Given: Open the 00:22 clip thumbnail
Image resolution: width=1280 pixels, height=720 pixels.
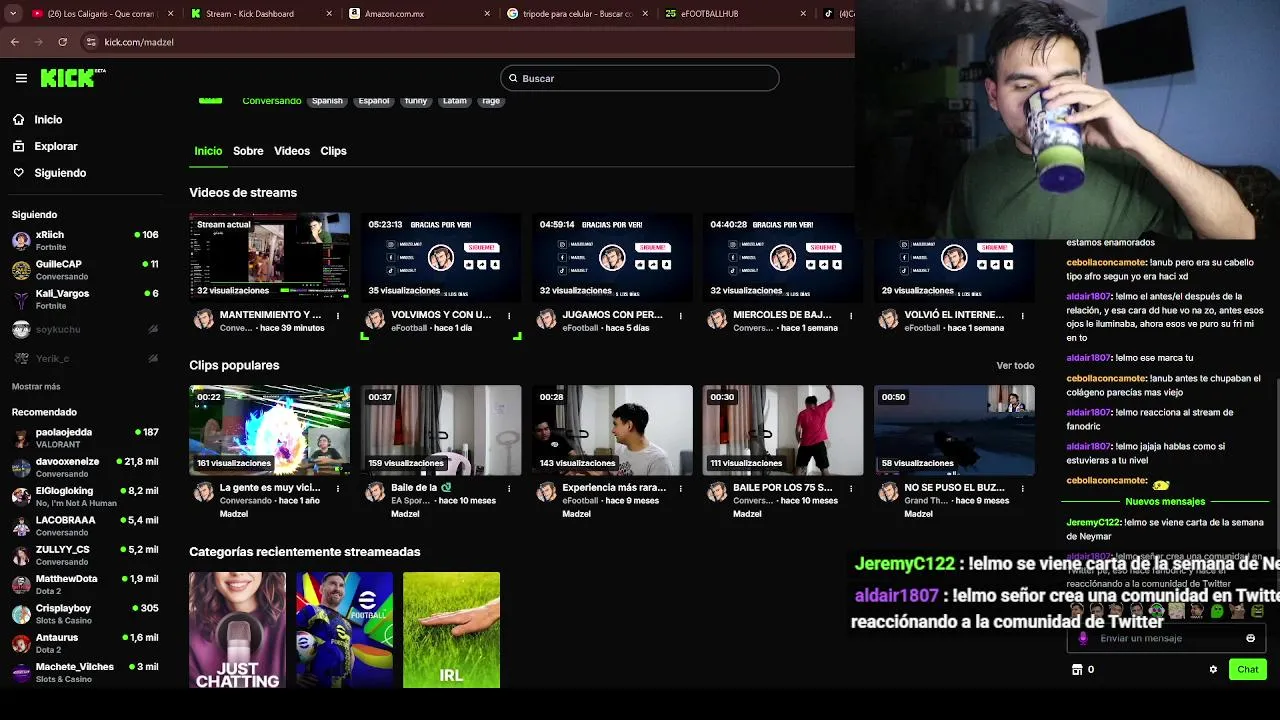Looking at the screenshot, I should 270,430.
